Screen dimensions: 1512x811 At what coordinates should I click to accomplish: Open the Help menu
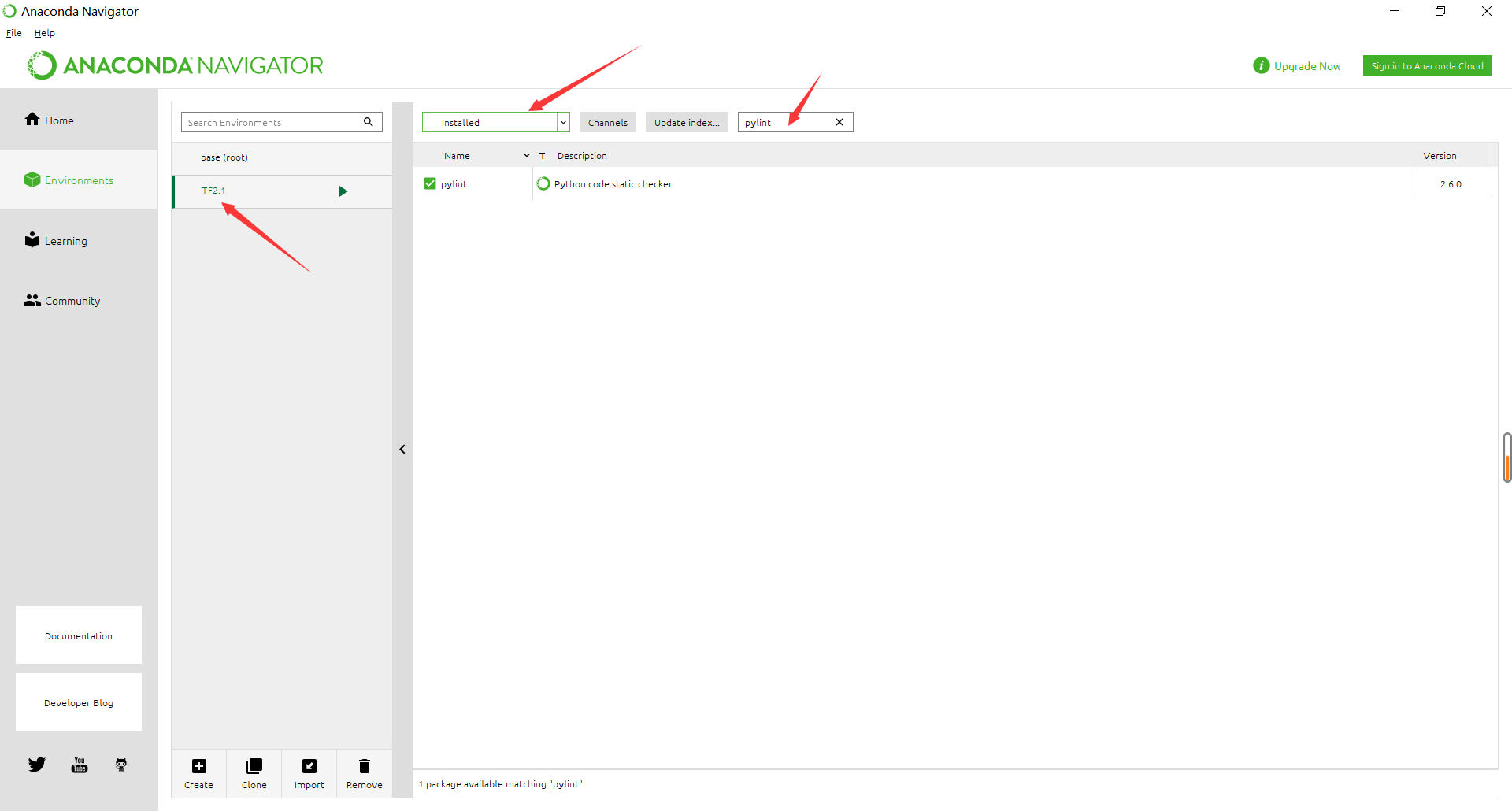(45, 33)
